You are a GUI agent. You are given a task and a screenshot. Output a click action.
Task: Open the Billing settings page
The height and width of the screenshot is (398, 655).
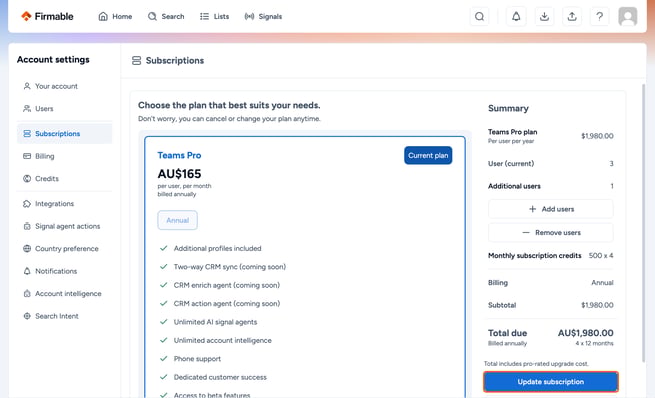64,156
